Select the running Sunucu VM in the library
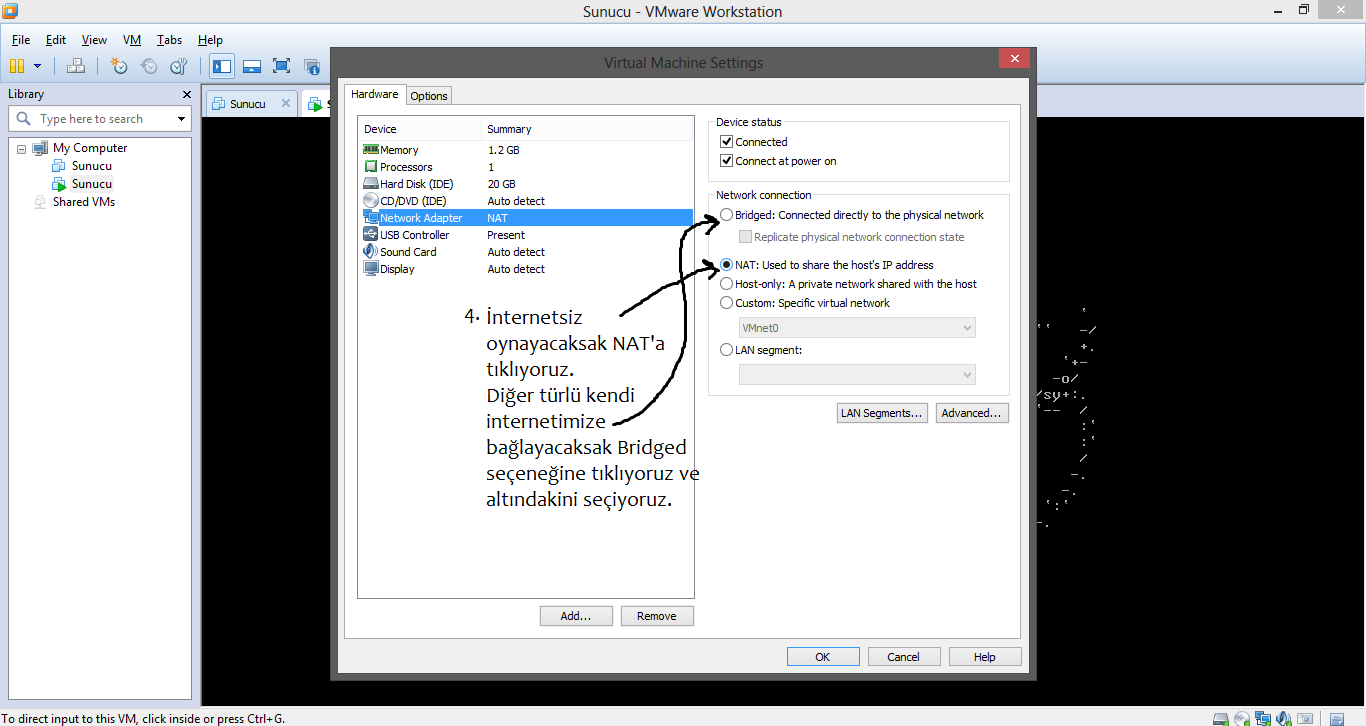Image resolution: width=1366 pixels, height=726 pixels. pyautogui.click(x=91, y=184)
